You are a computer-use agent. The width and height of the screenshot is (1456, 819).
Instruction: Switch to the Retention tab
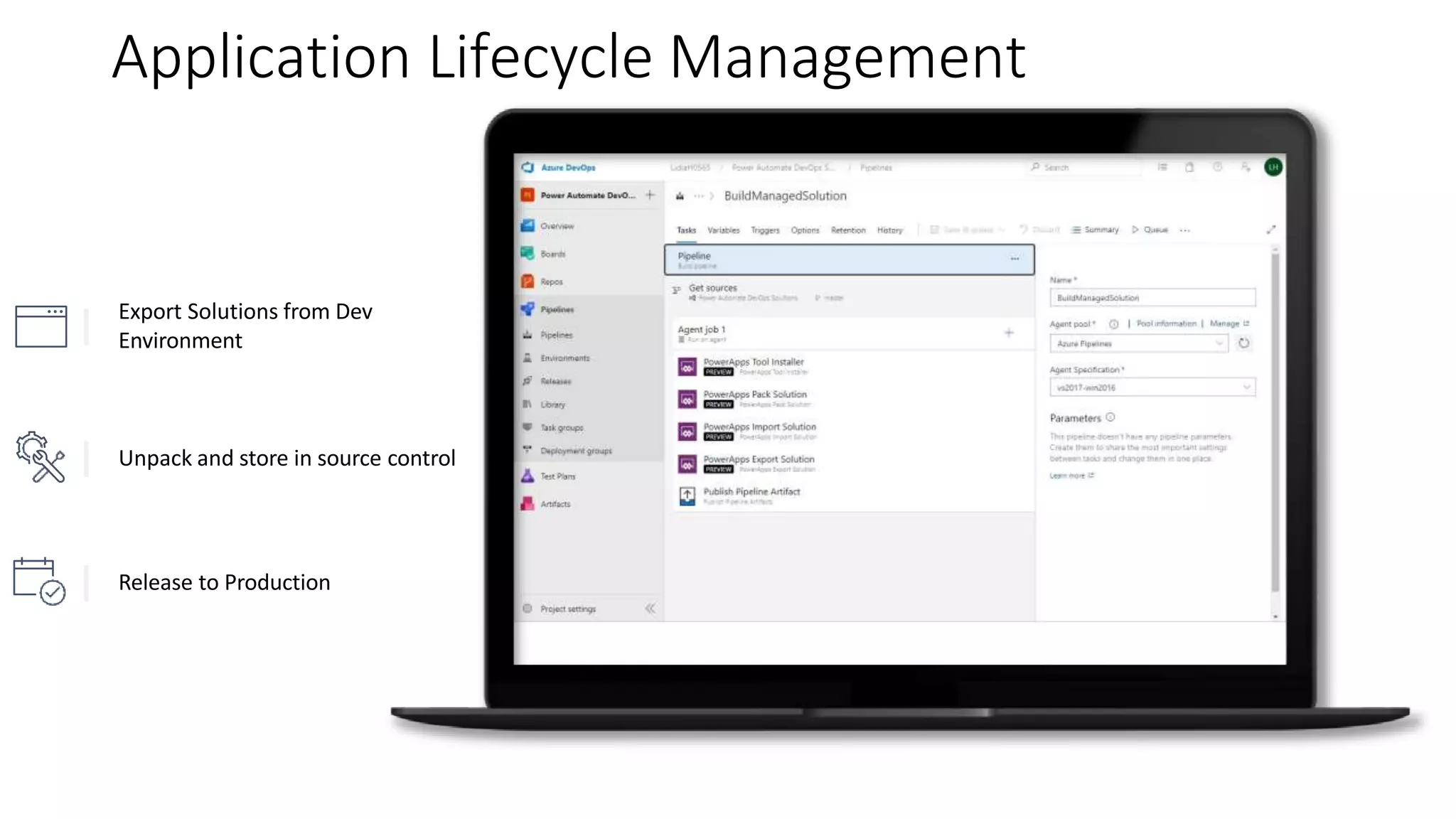[x=848, y=230]
